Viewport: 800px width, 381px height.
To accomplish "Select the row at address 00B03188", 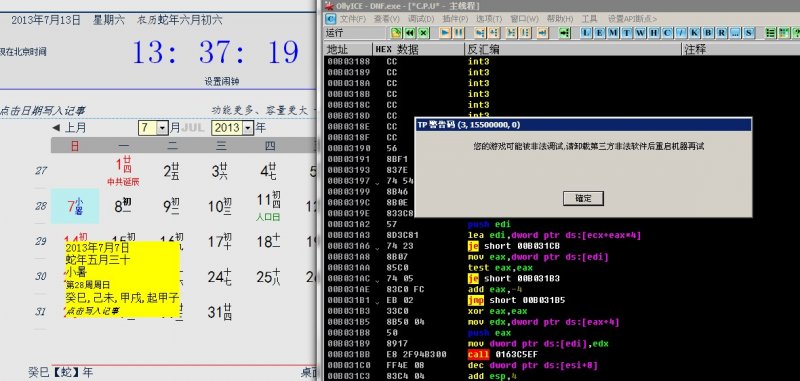I will (562, 61).
